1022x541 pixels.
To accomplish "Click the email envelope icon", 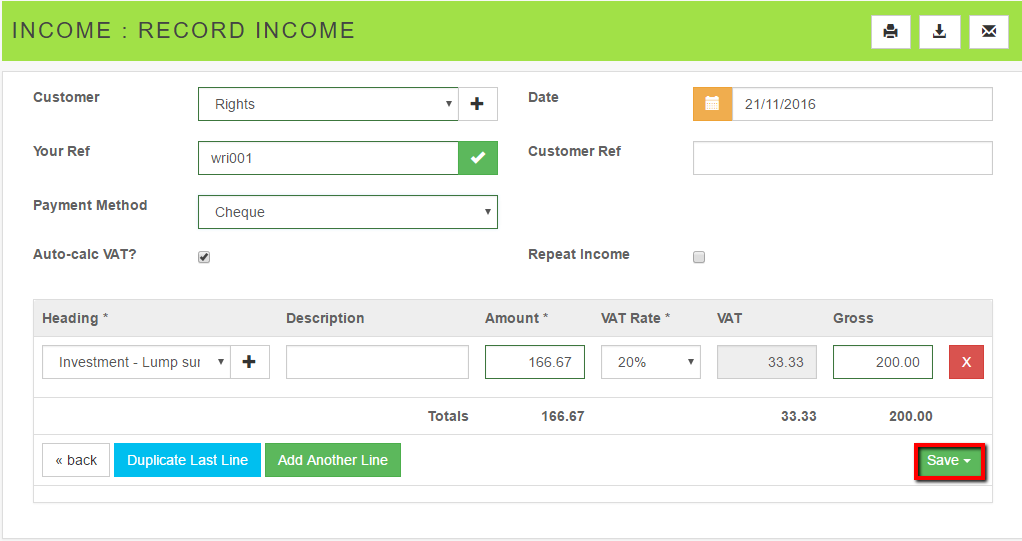I will tap(988, 32).
